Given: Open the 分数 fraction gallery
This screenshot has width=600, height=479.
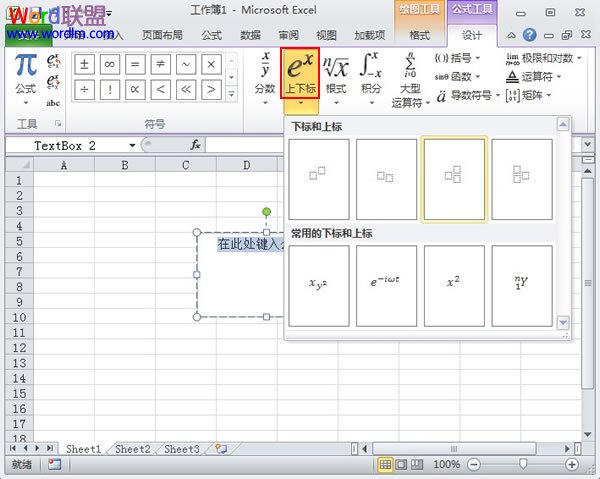Looking at the screenshot, I should (264, 74).
